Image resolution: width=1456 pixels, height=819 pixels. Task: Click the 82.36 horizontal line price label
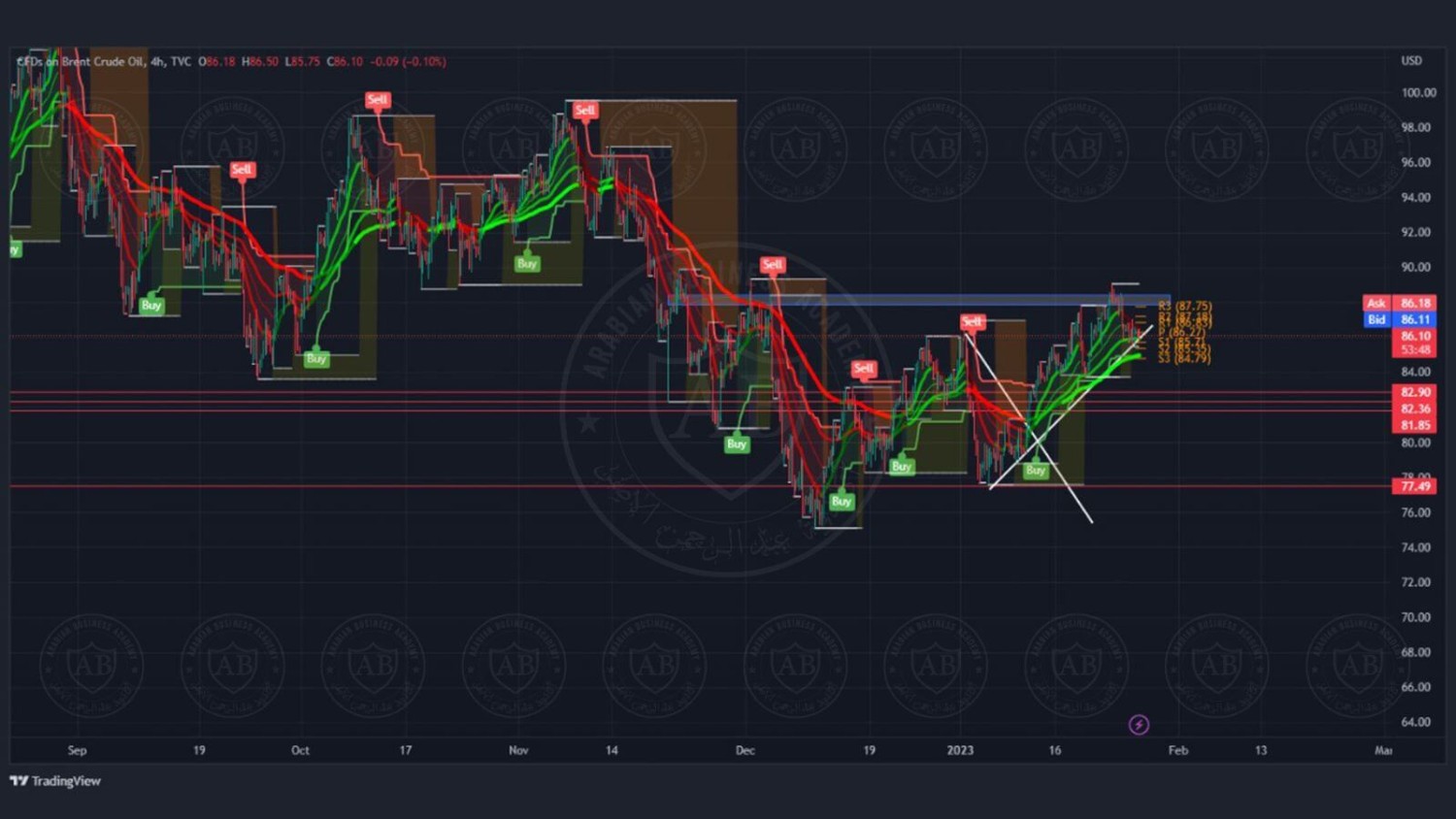tap(1414, 409)
